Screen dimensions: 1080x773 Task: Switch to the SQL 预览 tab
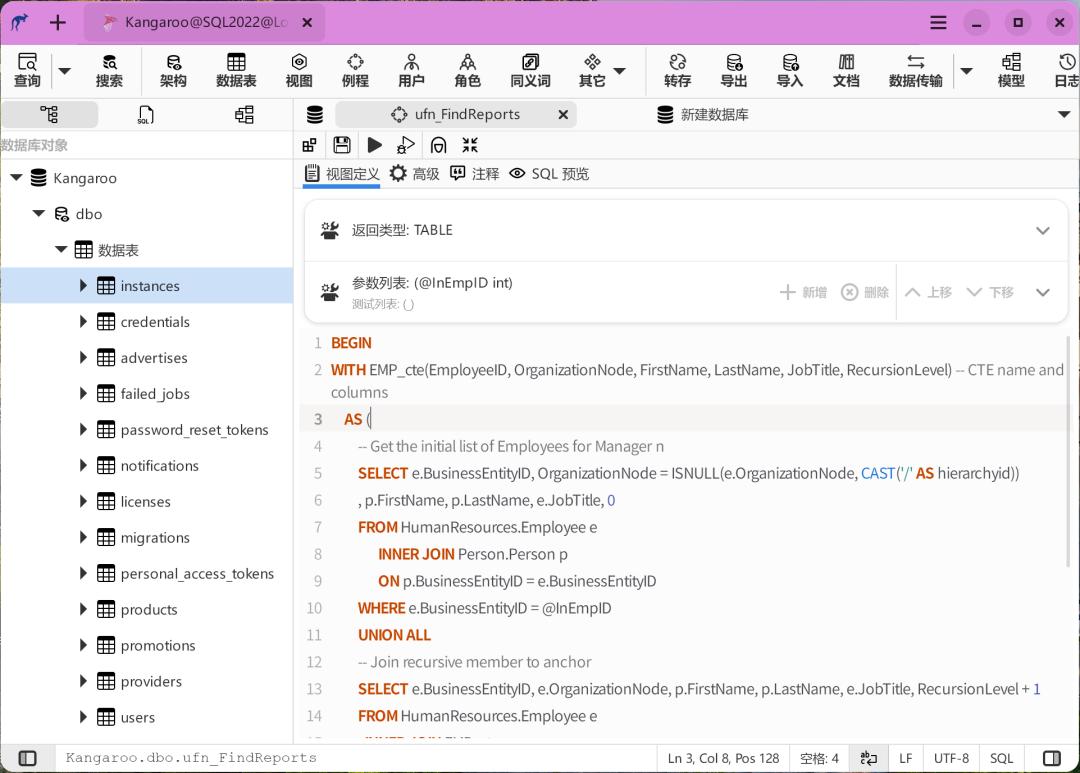click(x=549, y=174)
